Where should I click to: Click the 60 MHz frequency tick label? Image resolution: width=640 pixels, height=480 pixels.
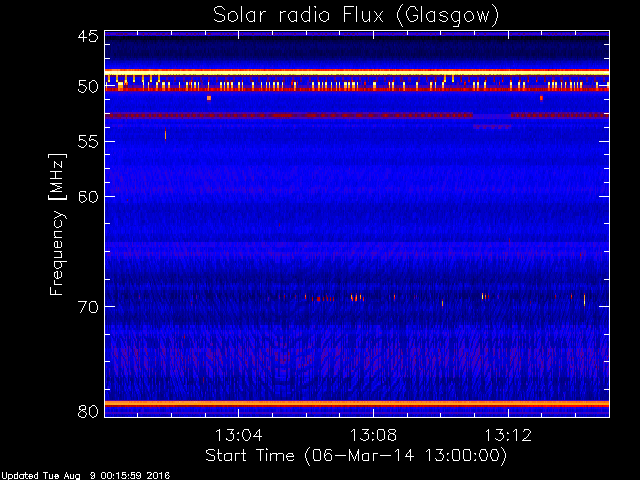click(88, 196)
